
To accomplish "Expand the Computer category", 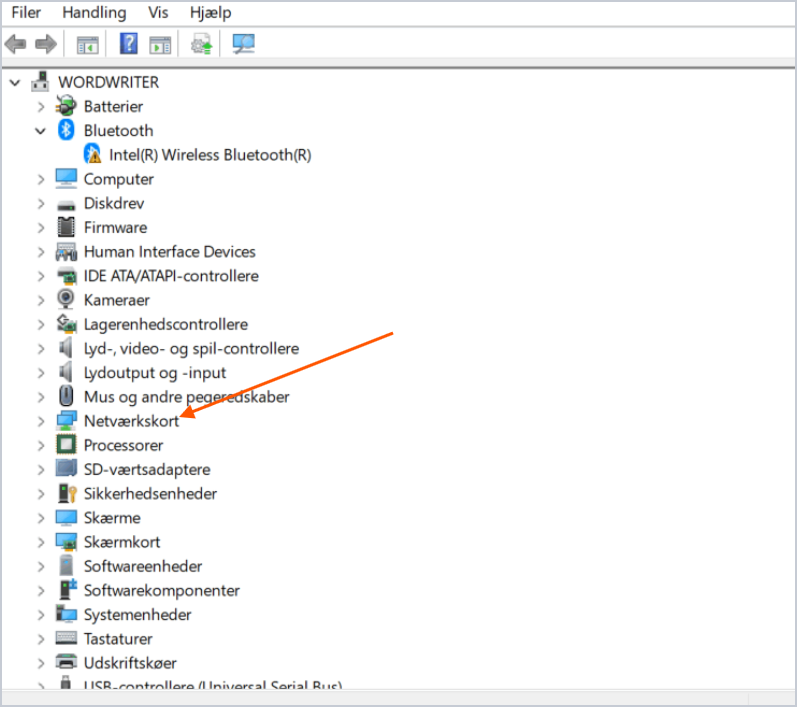I will pyautogui.click(x=41, y=179).
